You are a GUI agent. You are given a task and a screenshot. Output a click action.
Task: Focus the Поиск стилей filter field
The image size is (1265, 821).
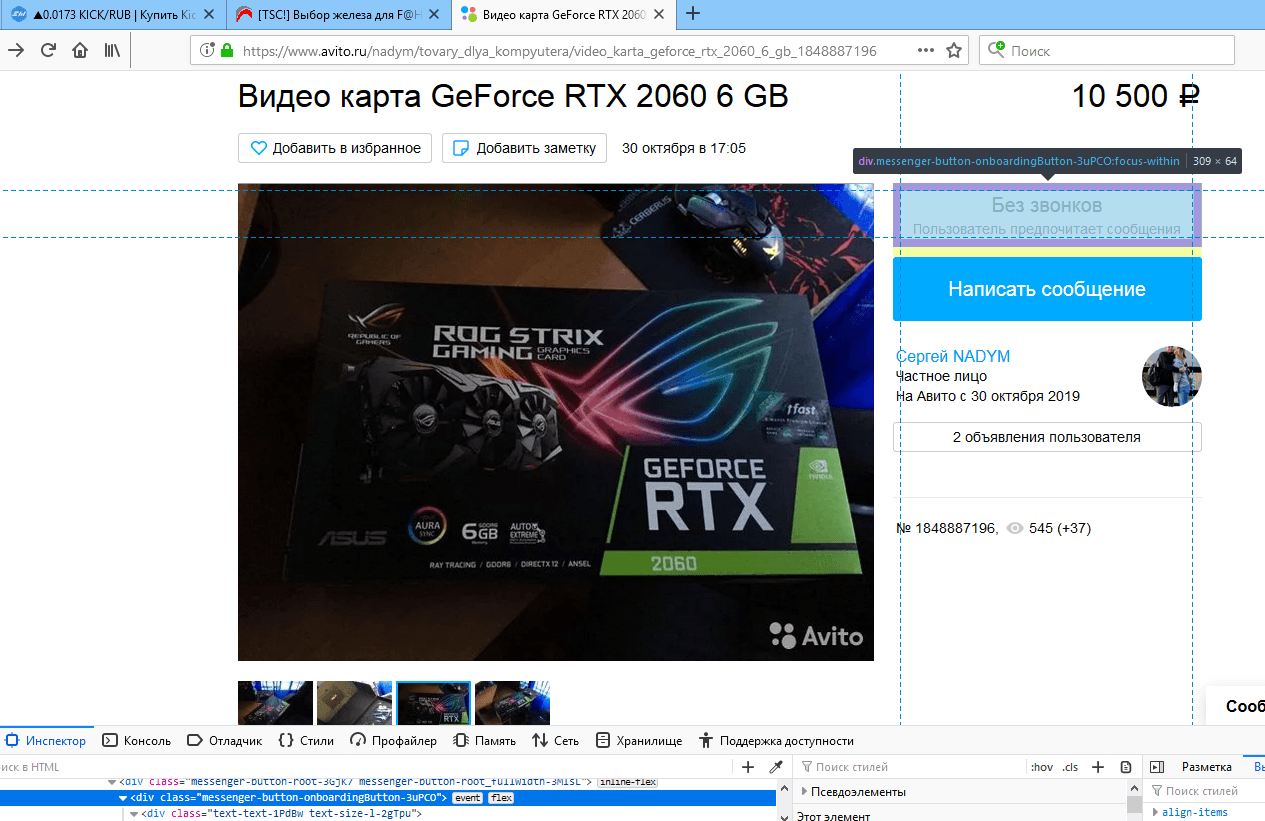[x=910, y=767]
